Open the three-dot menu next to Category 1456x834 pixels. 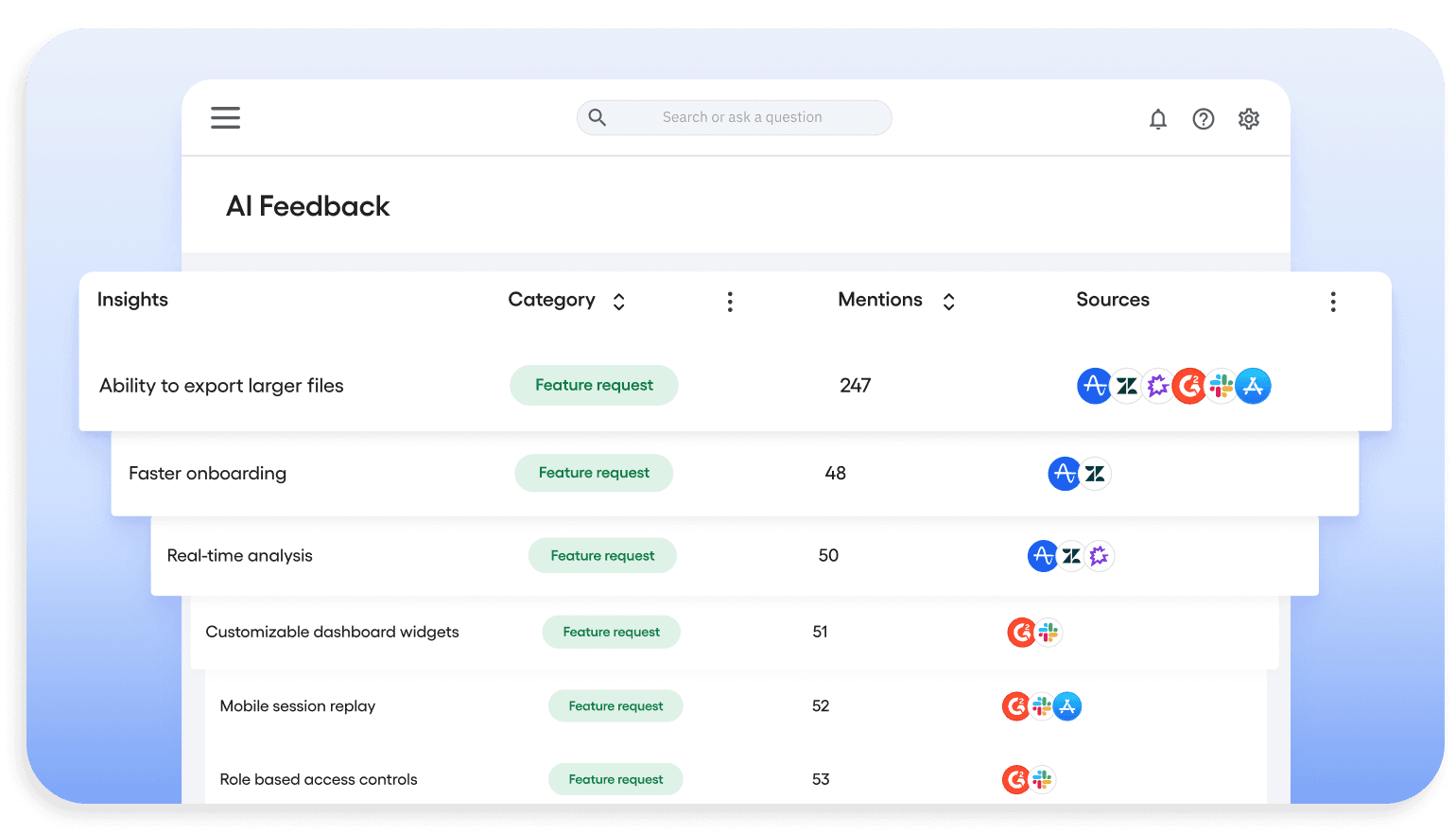[x=730, y=301]
